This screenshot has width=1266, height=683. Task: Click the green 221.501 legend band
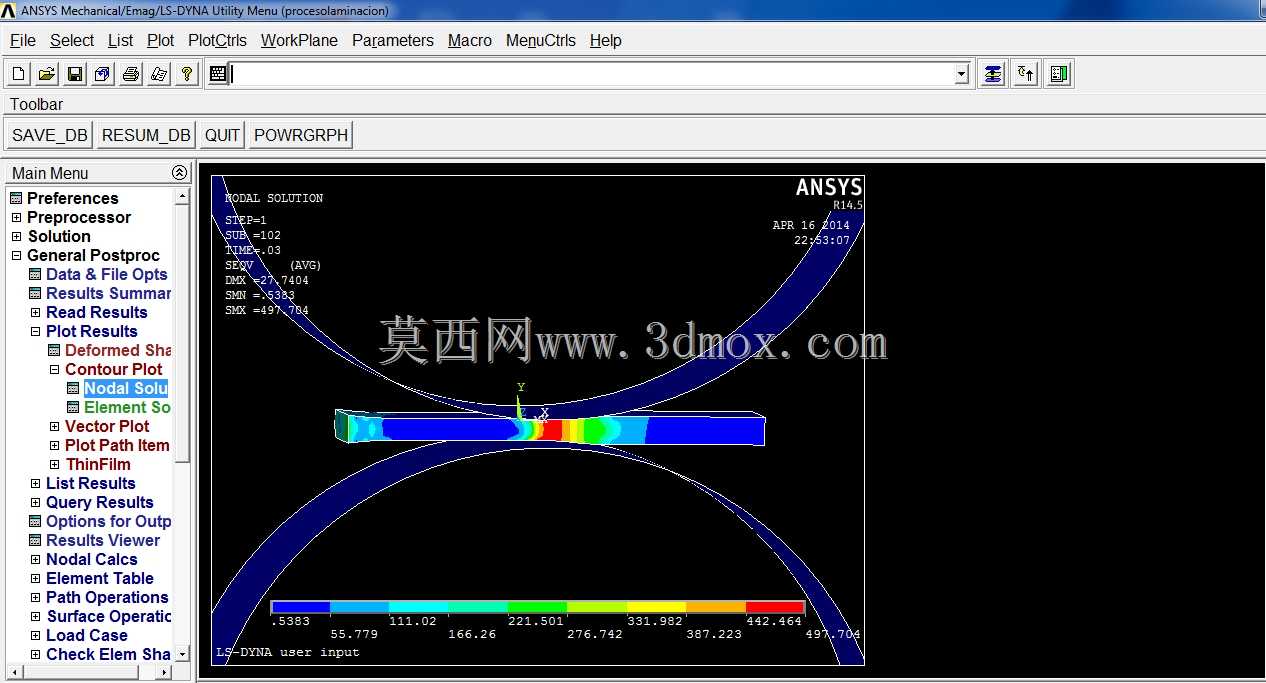point(537,607)
